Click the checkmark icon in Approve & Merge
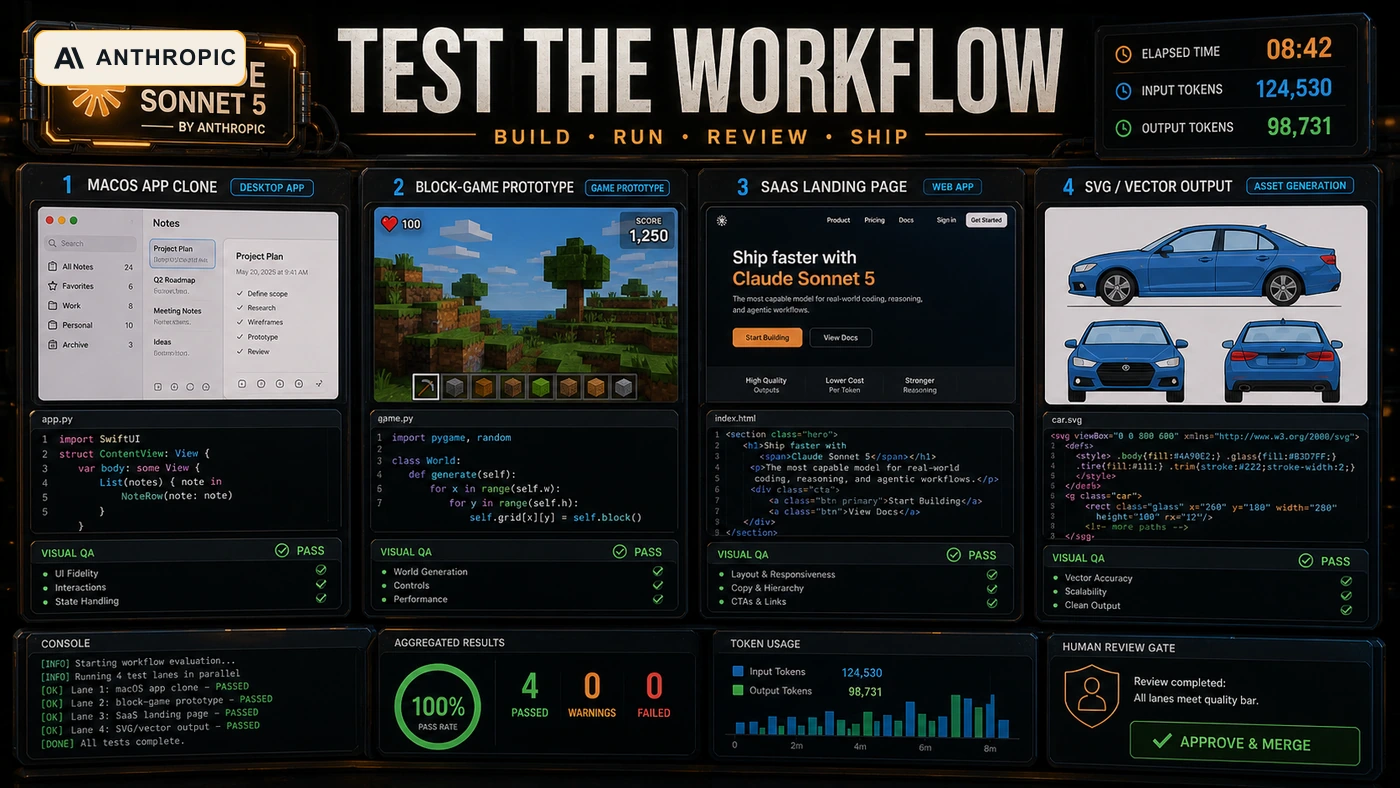The height and width of the screenshot is (788, 1400). click(1161, 742)
